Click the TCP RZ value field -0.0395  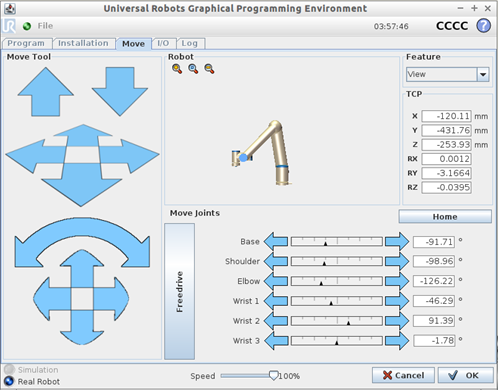446,187
